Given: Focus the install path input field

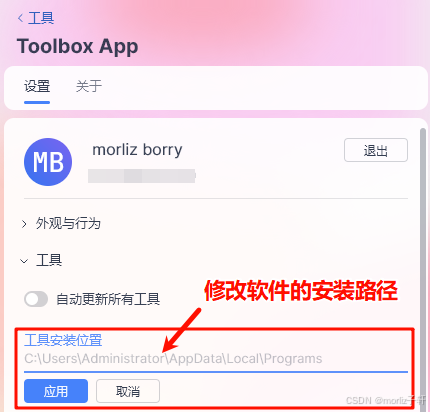Looking at the screenshot, I should click(x=216, y=359).
